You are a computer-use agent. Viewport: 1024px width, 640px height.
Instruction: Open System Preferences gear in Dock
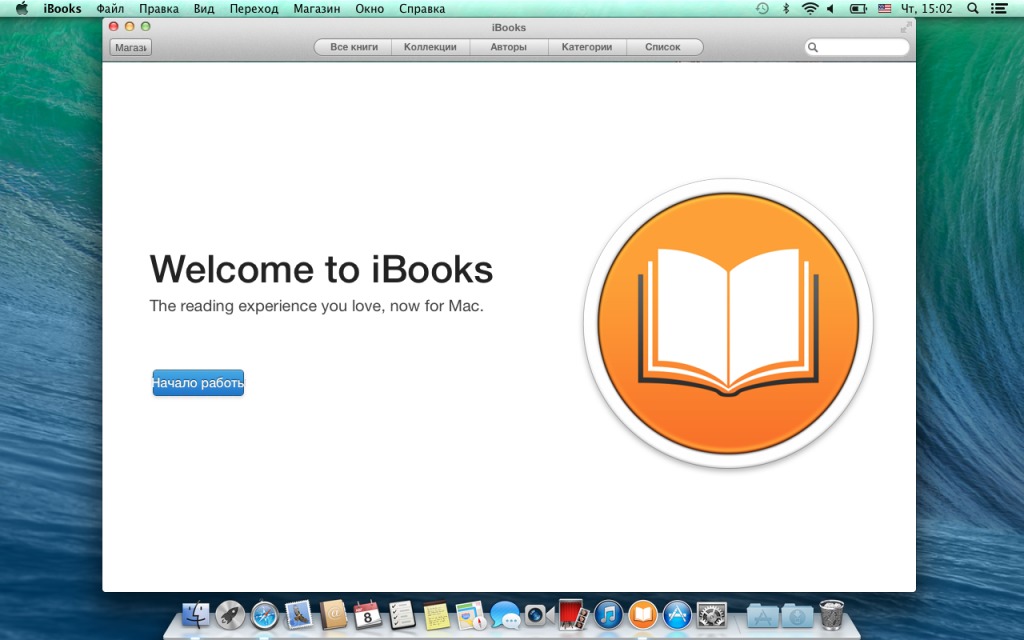[x=712, y=614]
